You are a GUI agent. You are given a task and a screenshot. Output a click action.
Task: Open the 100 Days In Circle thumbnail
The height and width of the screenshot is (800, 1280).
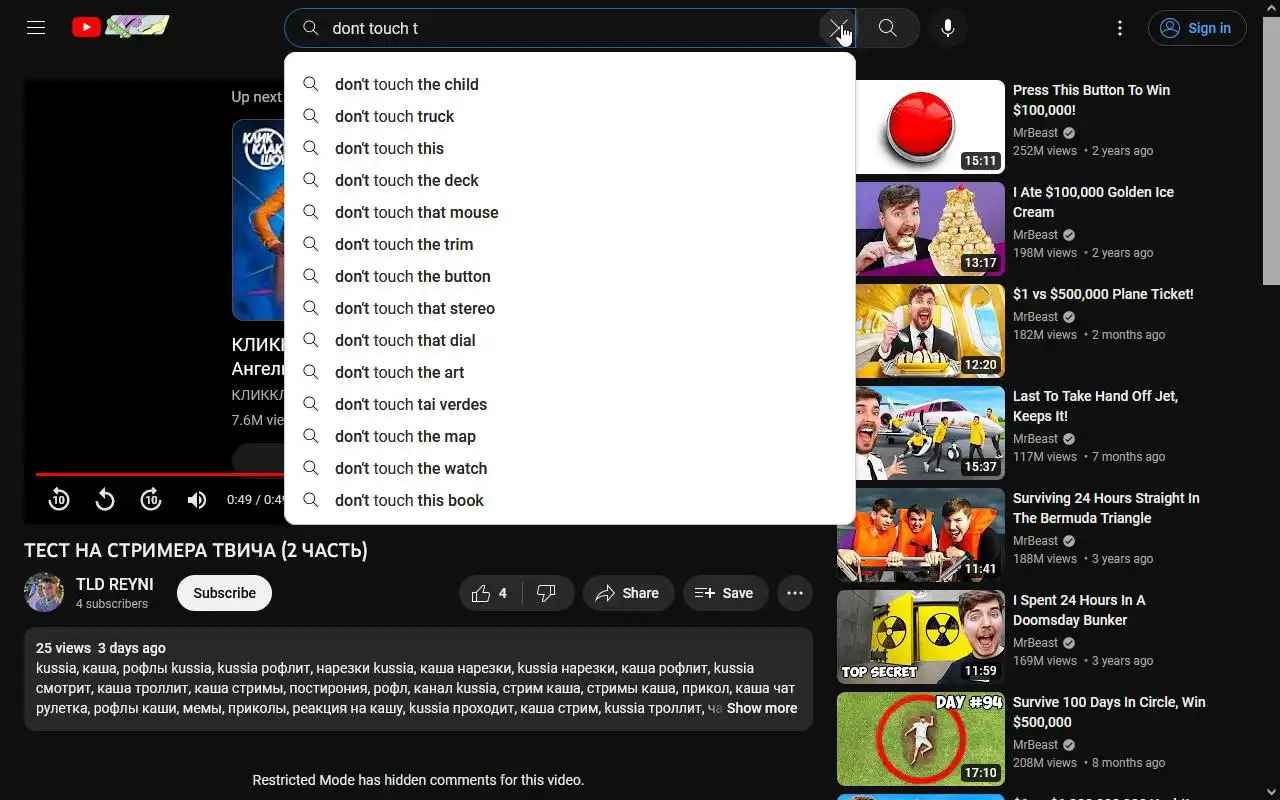(x=921, y=739)
